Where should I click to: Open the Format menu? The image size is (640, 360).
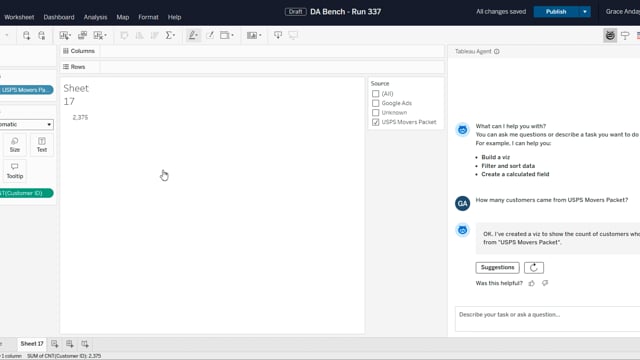pyautogui.click(x=148, y=17)
